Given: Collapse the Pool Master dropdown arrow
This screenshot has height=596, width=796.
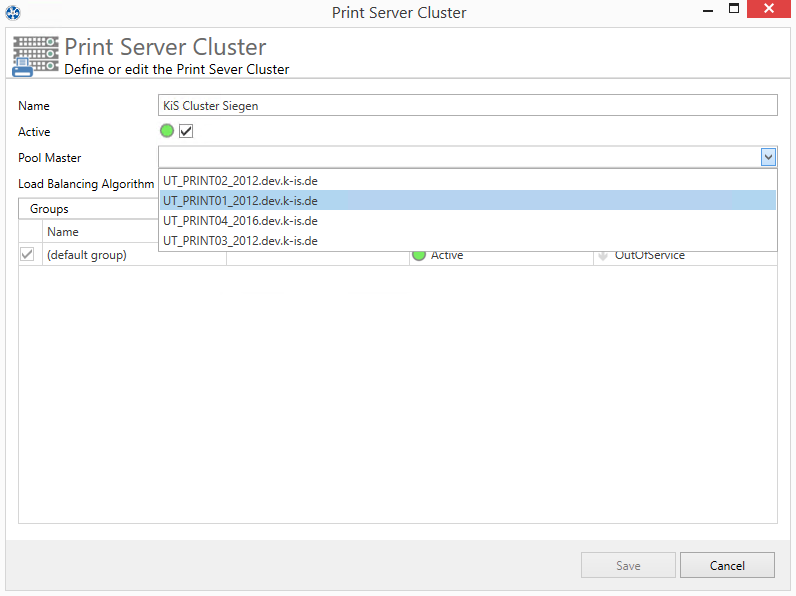Looking at the screenshot, I should click(x=767, y=157).
